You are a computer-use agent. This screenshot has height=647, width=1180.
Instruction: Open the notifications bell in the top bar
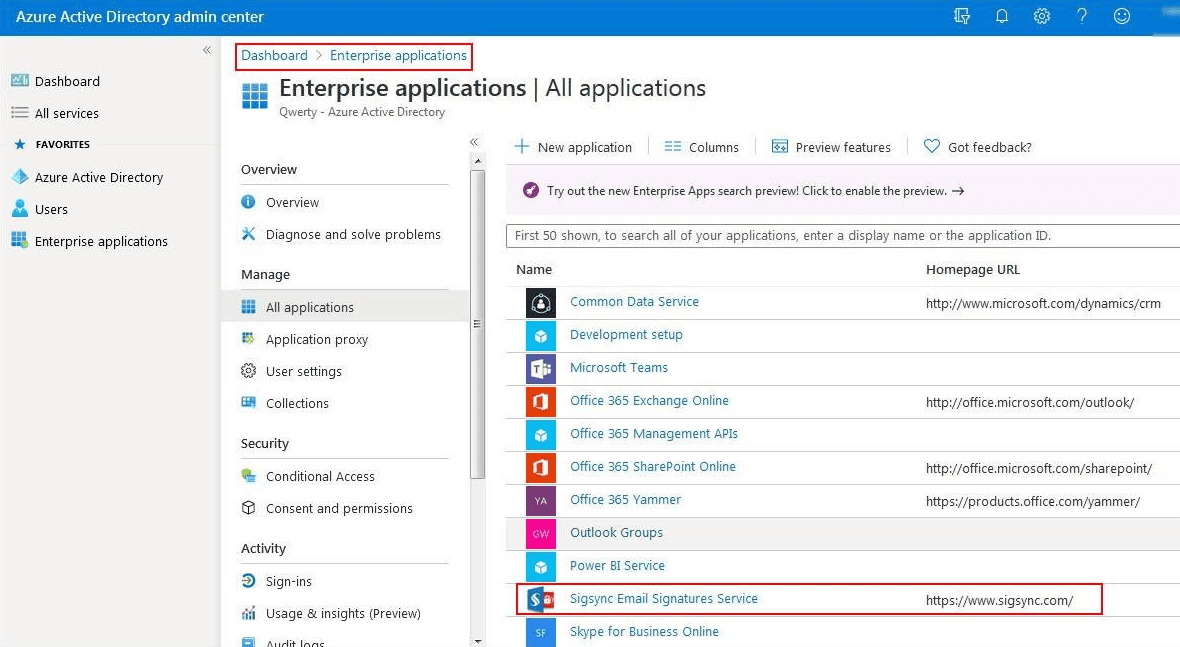1002,16
